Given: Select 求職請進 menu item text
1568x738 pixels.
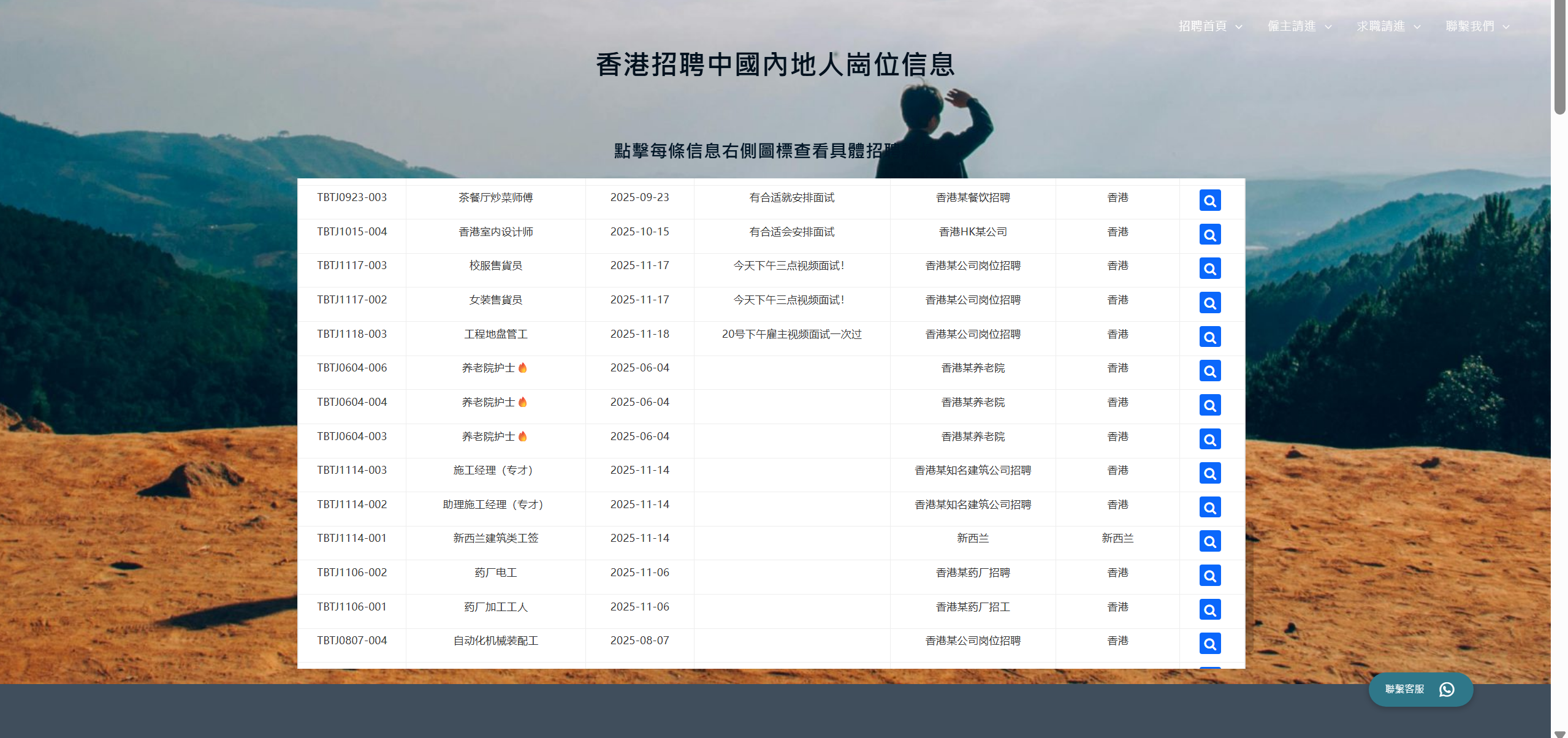Looking at the screenshot, I should pyautogui.click(x=1380, y=26).
